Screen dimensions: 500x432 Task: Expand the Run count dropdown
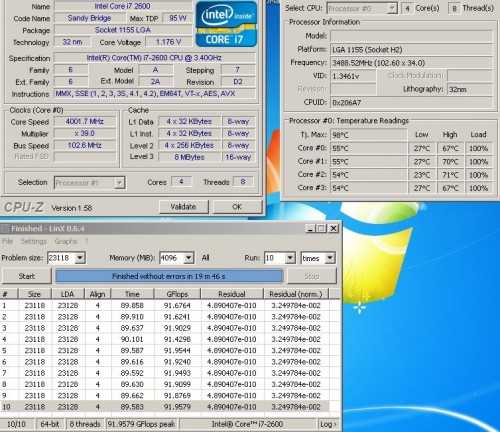pyautogui.click(x=290, y=258)
